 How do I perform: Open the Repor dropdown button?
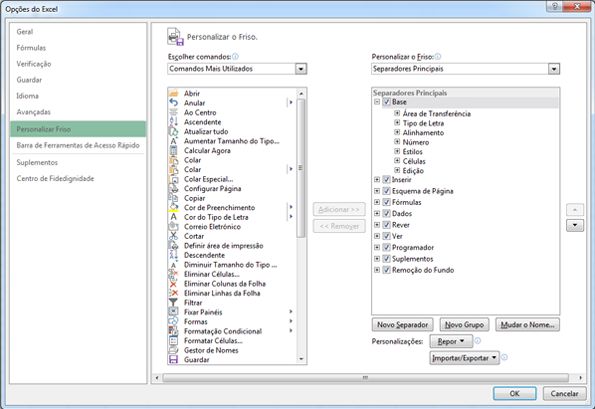click(x=451, y=341)
